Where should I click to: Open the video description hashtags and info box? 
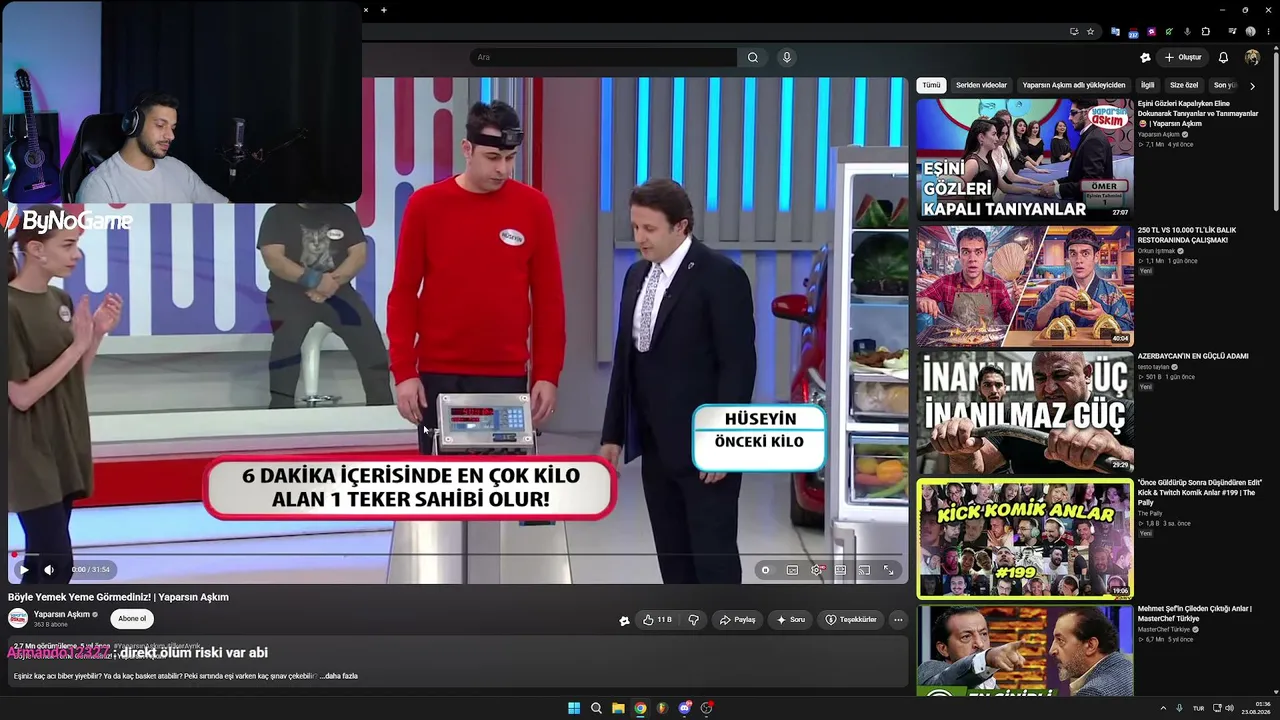tap(458, 662)
